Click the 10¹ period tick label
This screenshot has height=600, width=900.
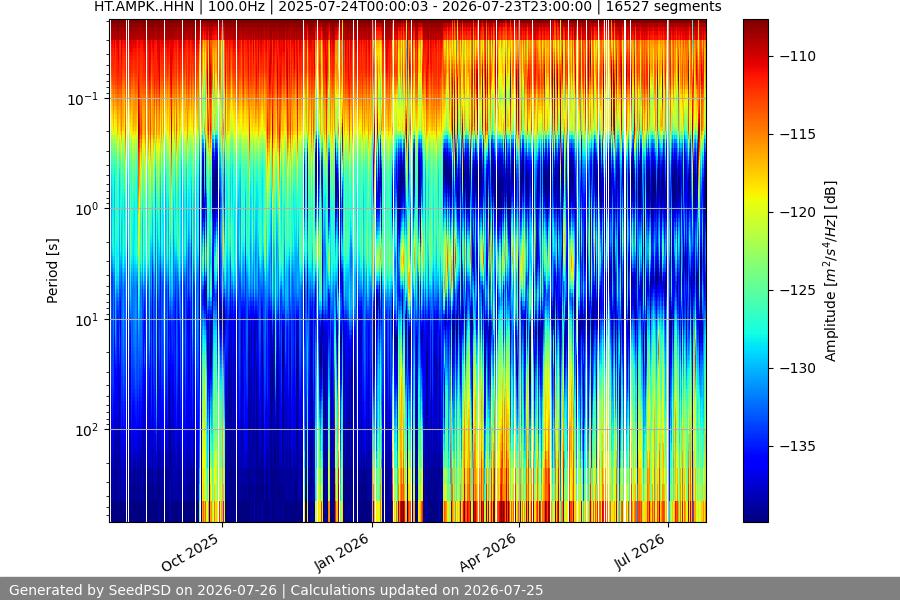tap(86, 320)
